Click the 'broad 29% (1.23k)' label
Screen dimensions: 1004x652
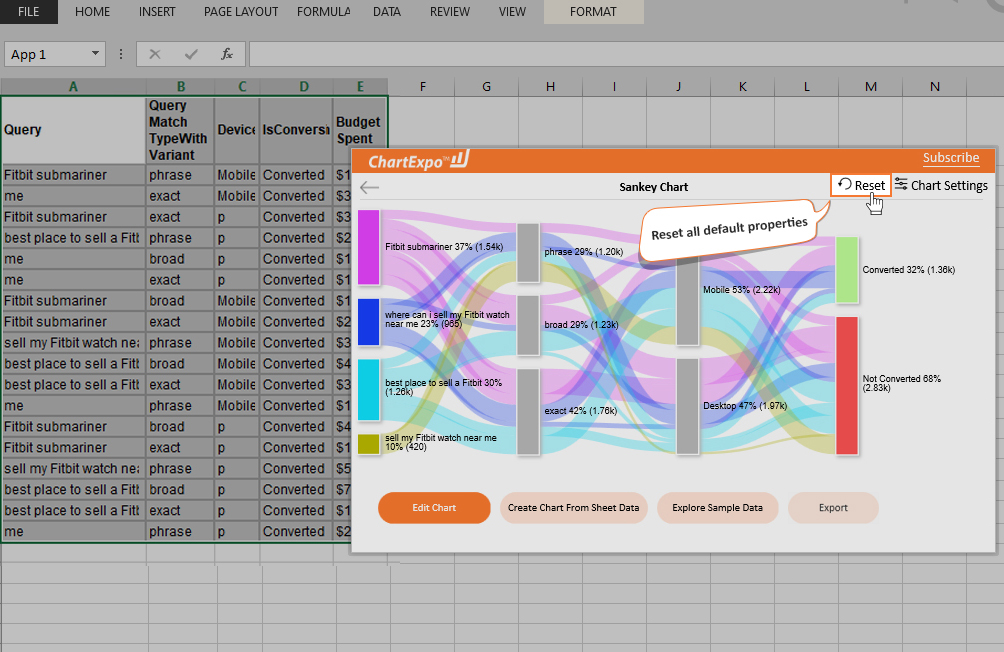click(581, 325)
